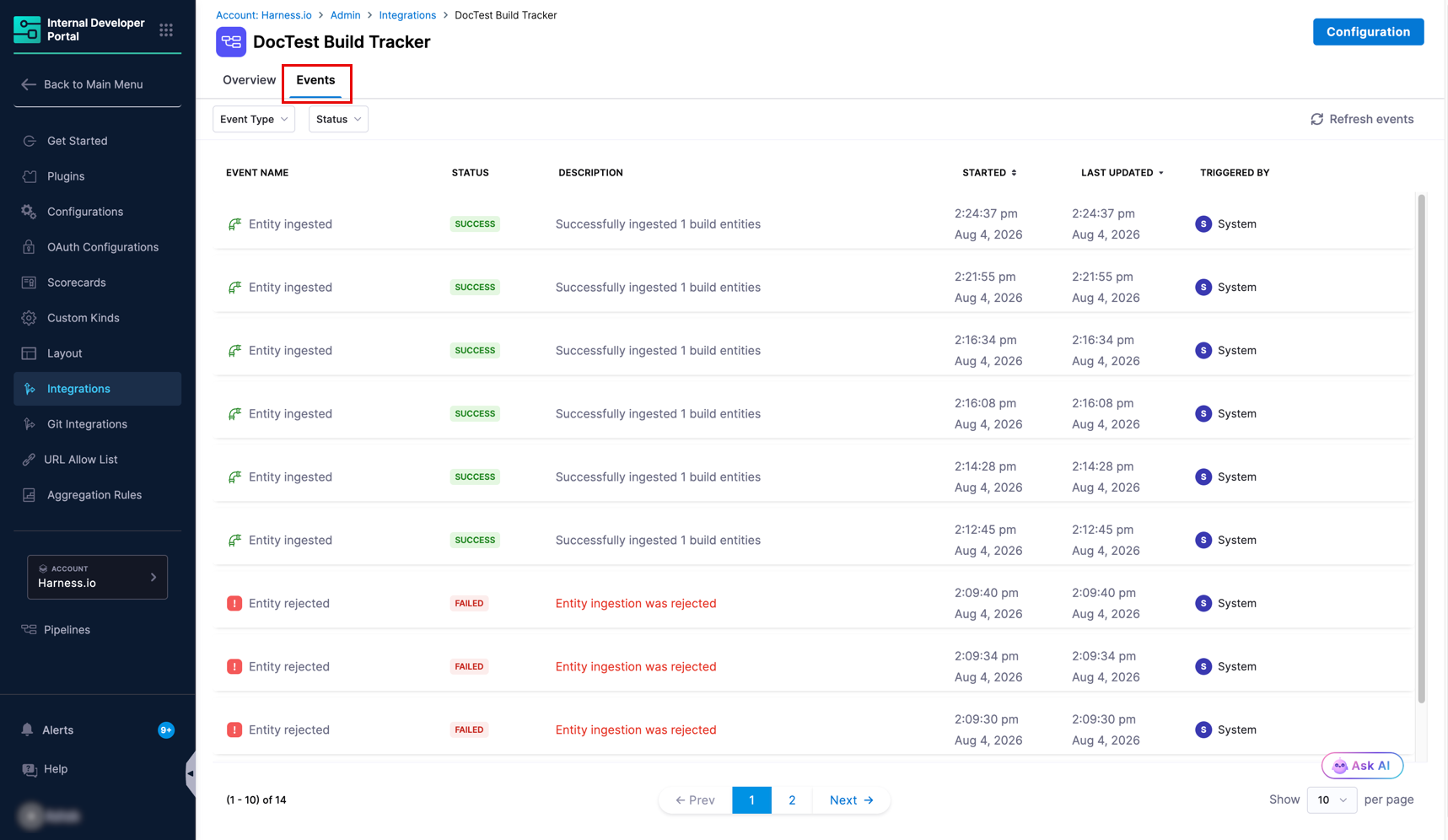This screenshot has height=840, width=1448.
Task: Change rows per page dropdown showing 10
Action: 1332,800
